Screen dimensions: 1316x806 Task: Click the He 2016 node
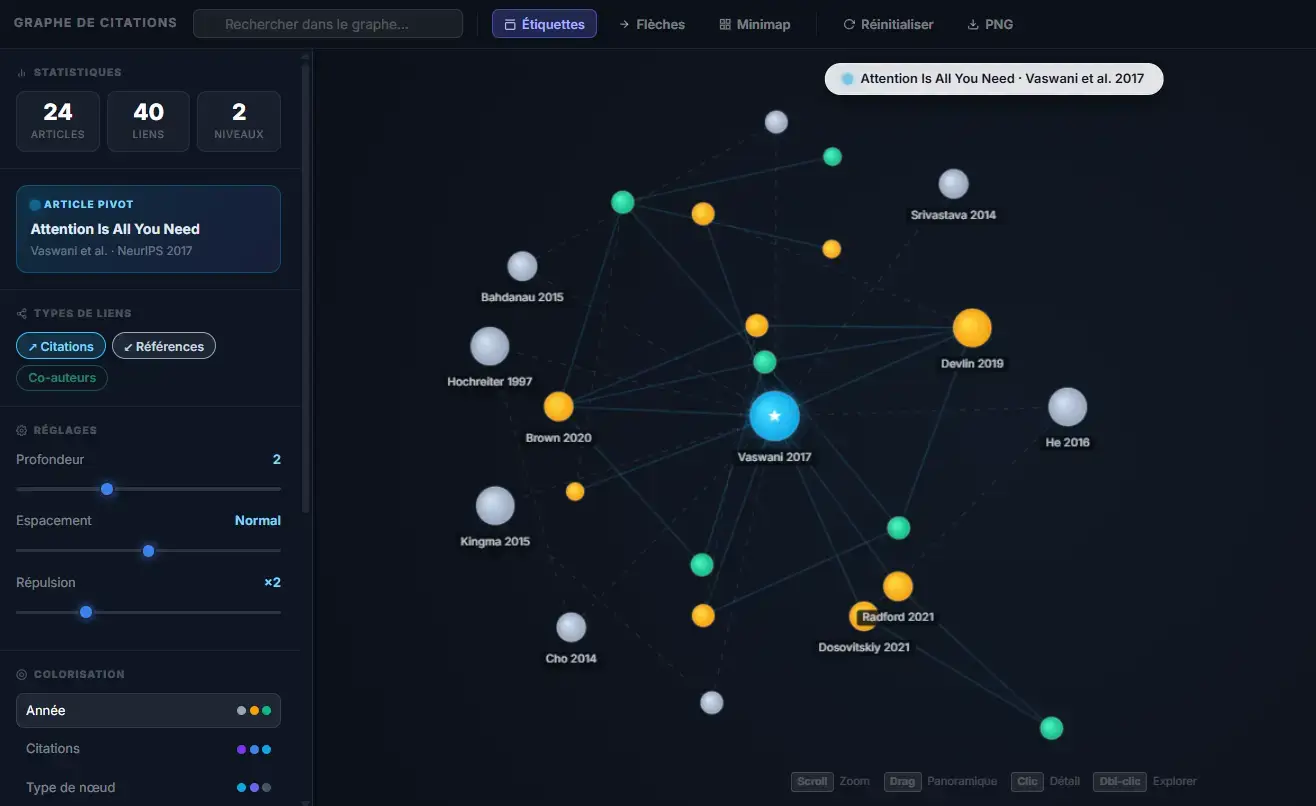pos(1067,407)
